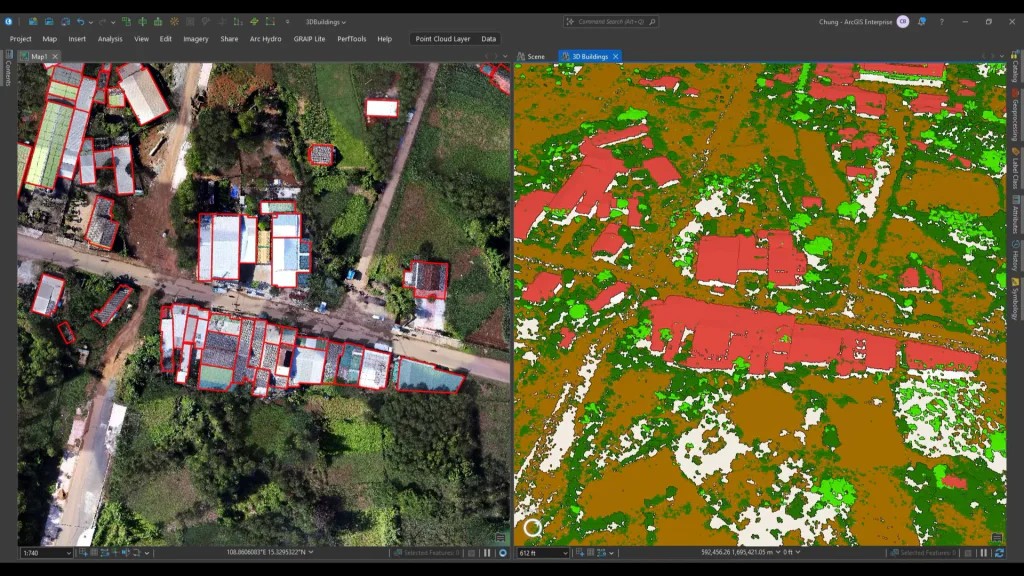
Task: Open the Undo history dropdown arrow
Action: click(90, 22)
